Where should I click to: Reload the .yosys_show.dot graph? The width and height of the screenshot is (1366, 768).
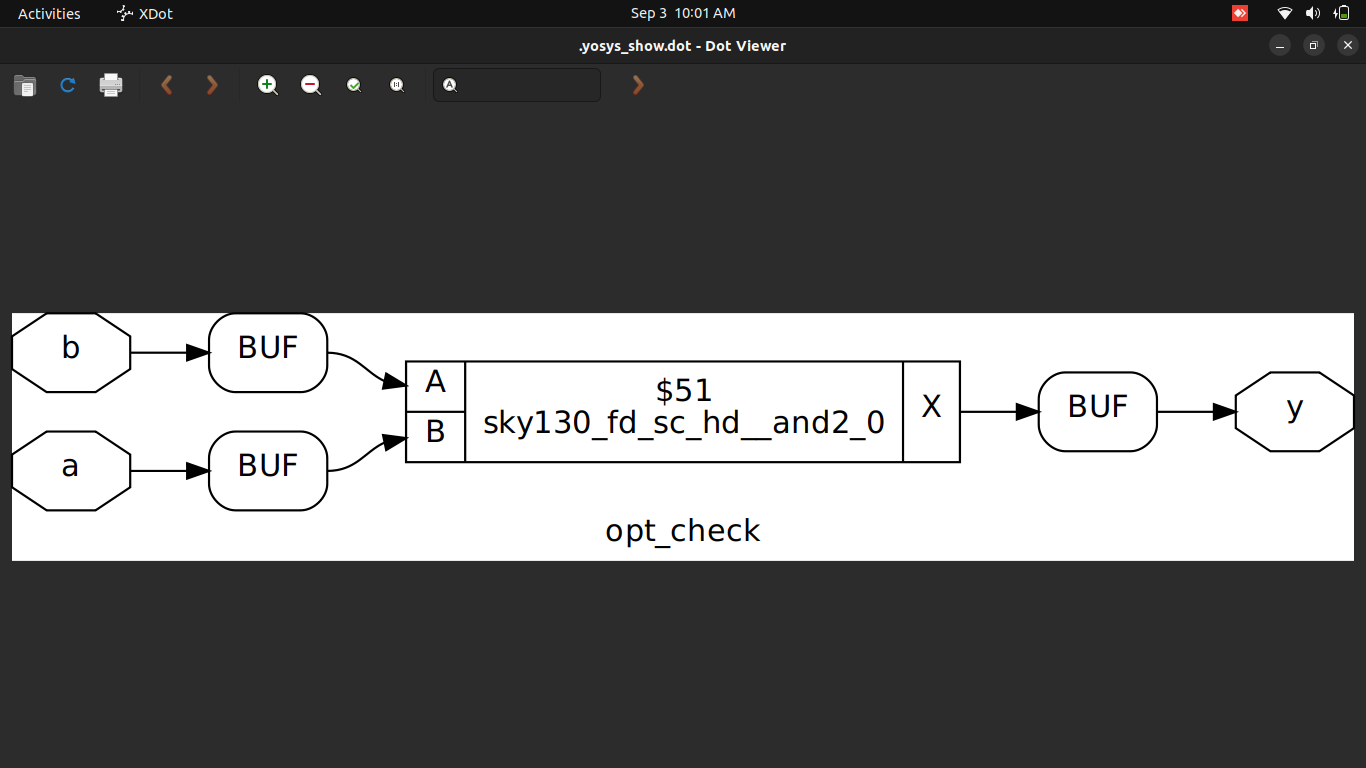tap(67, 85)
